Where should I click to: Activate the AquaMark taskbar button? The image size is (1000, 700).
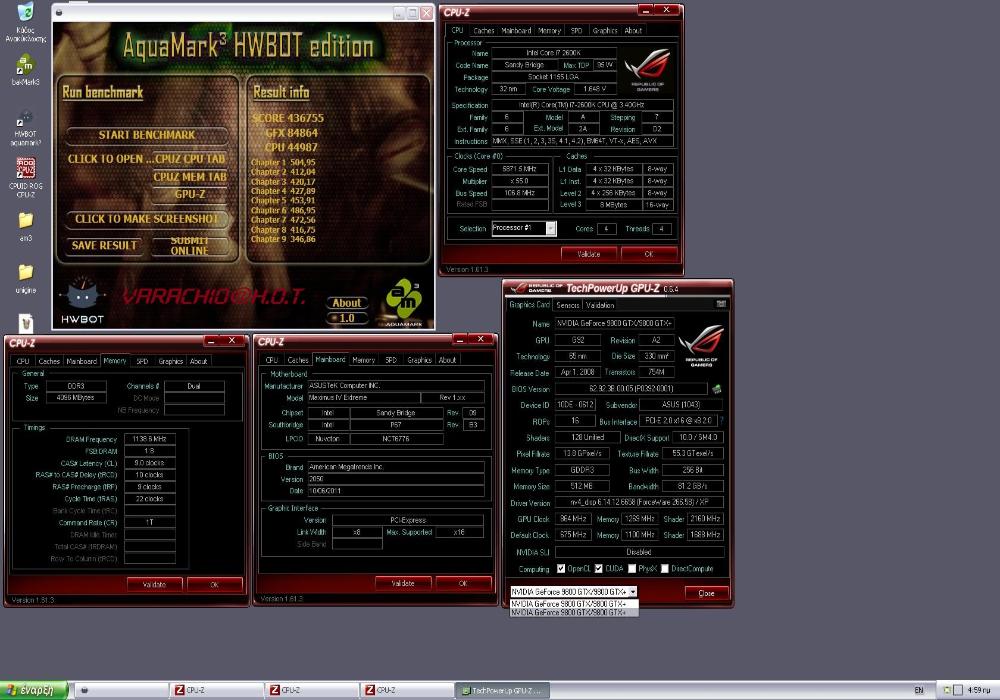click(121, 690)
